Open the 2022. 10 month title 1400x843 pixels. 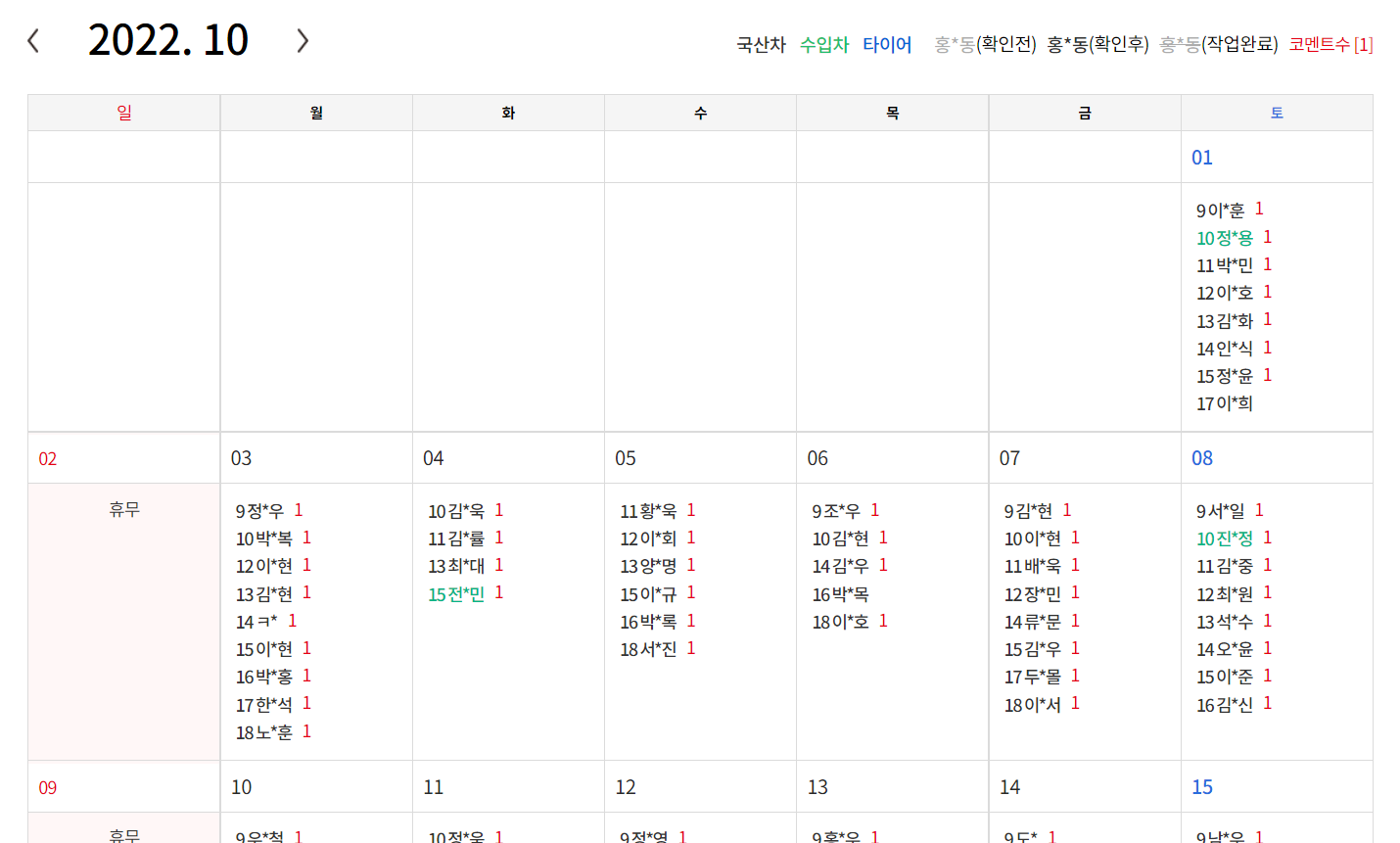point(168,41)
